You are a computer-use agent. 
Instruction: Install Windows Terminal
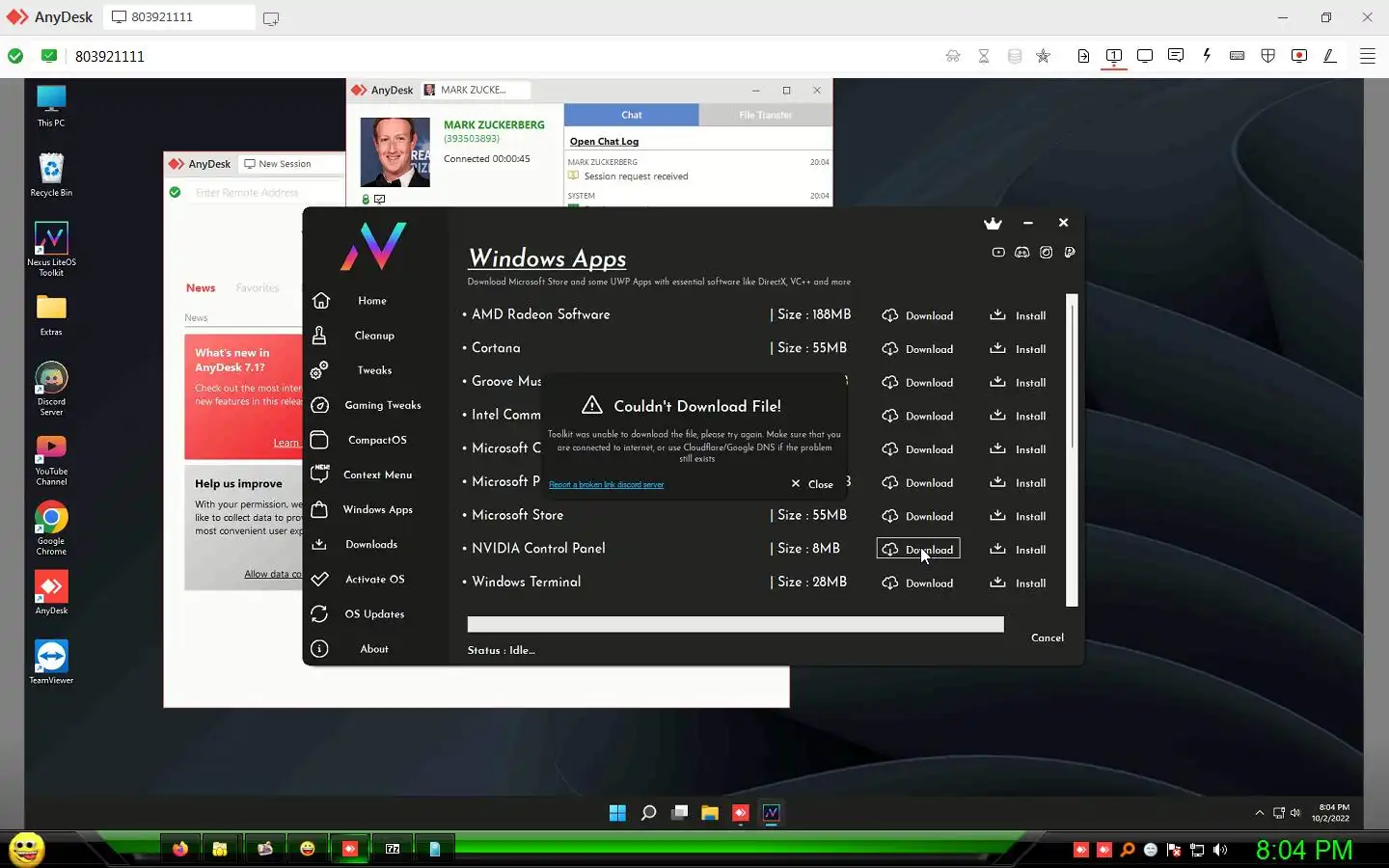(x=1018, y=583)
